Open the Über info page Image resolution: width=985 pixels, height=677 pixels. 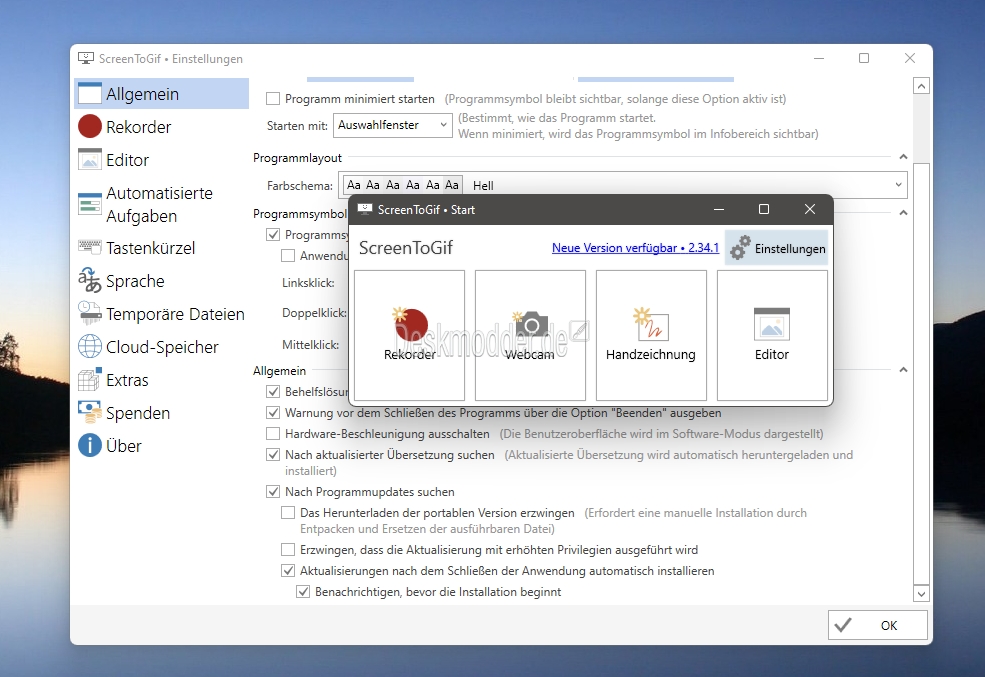tap(161, 445)
